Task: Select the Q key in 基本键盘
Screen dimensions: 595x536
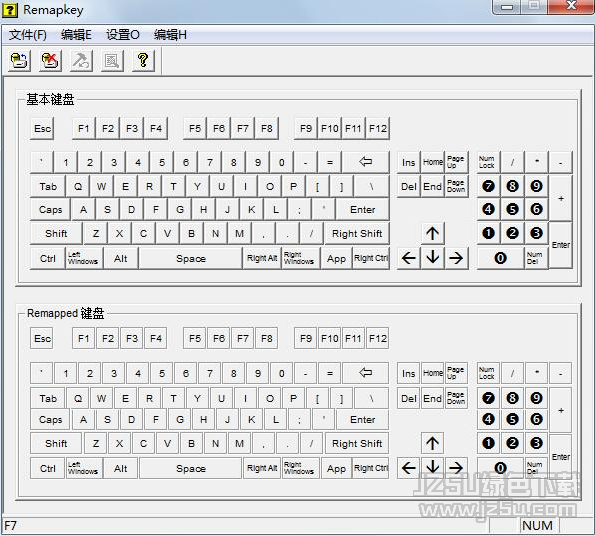Action: [78, 186]
